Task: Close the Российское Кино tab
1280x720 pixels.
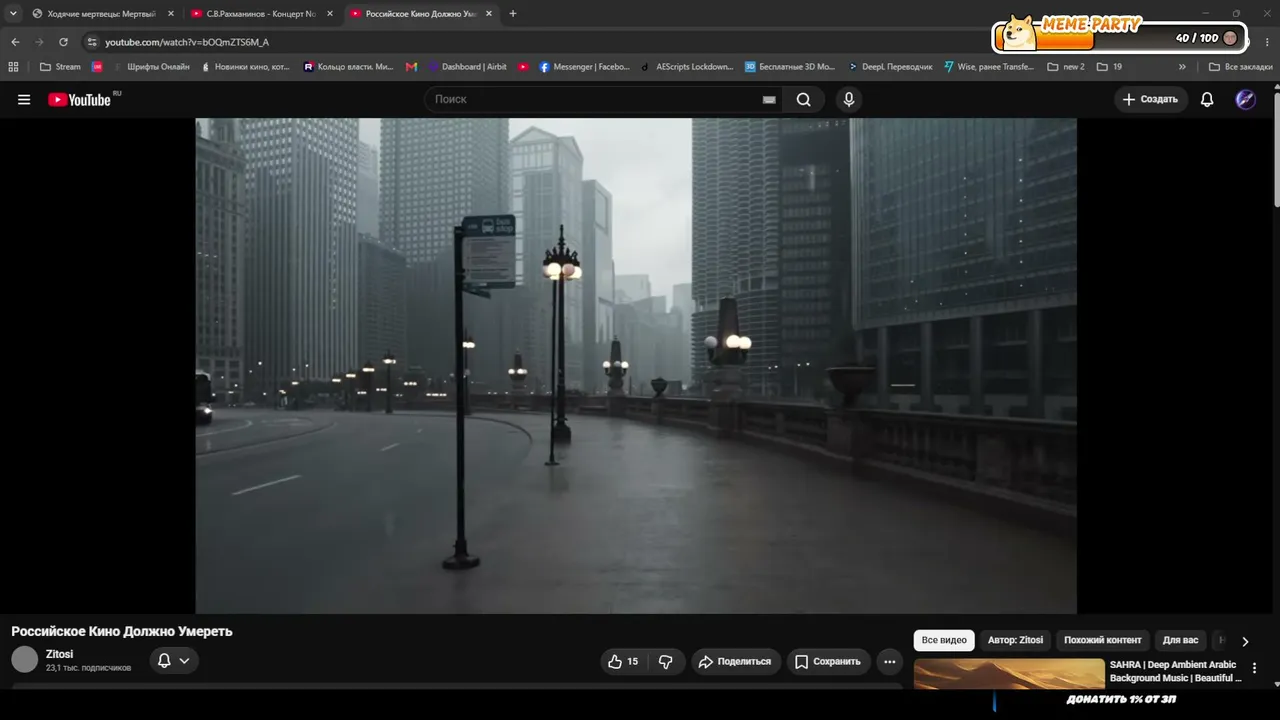Action: (488, 14)
